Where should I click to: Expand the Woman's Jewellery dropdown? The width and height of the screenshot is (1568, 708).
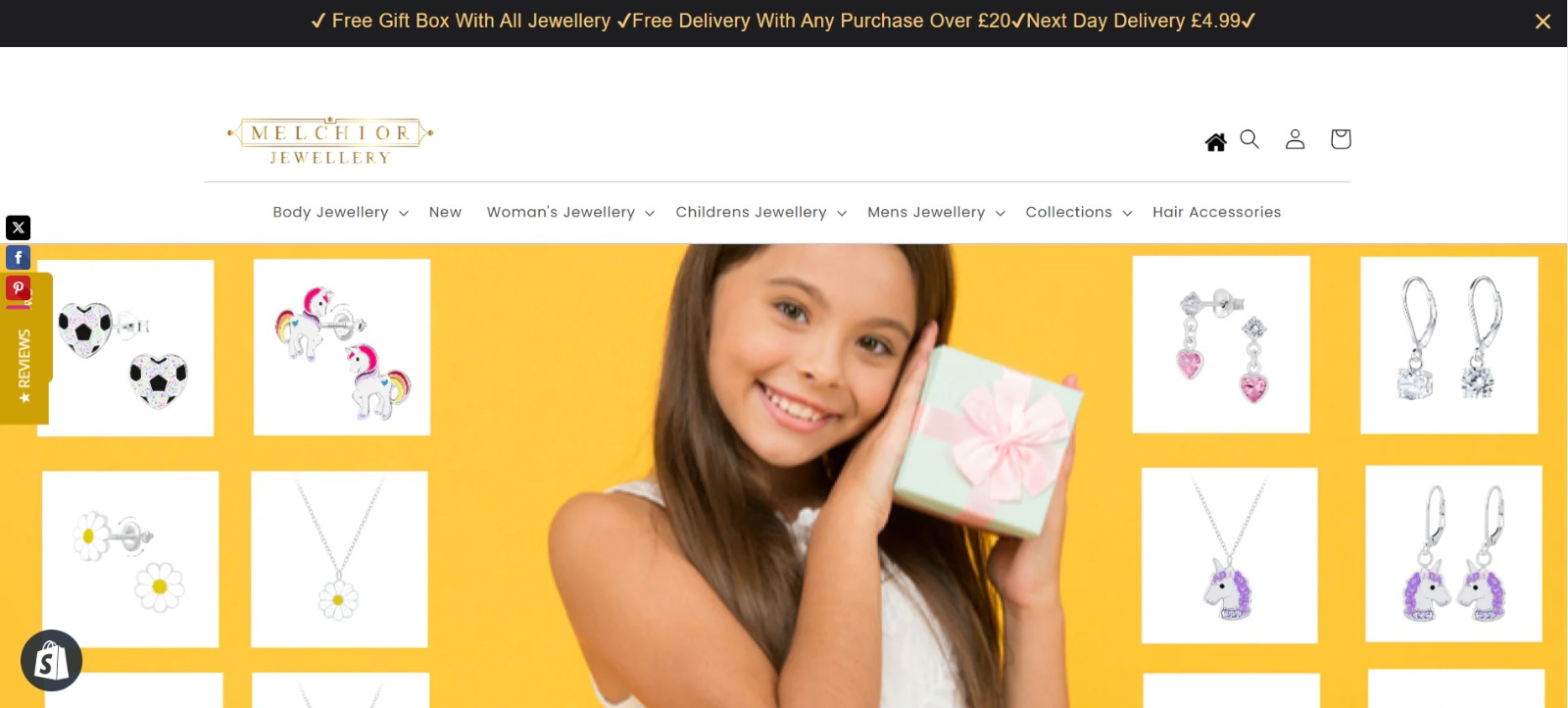pos(570,212)
